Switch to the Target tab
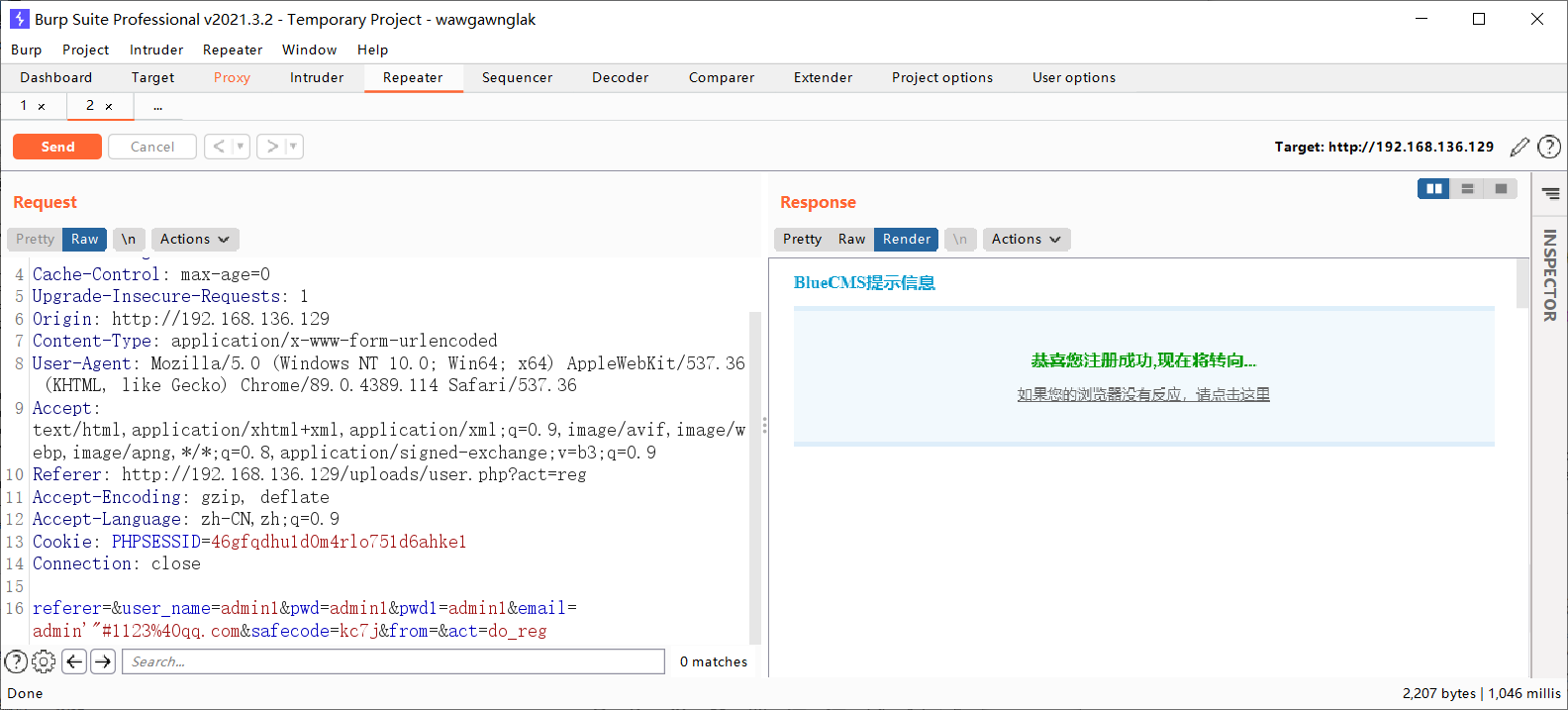Image resolution: width=1568 pixels, height=710 pixels. [x=152, y=77]
